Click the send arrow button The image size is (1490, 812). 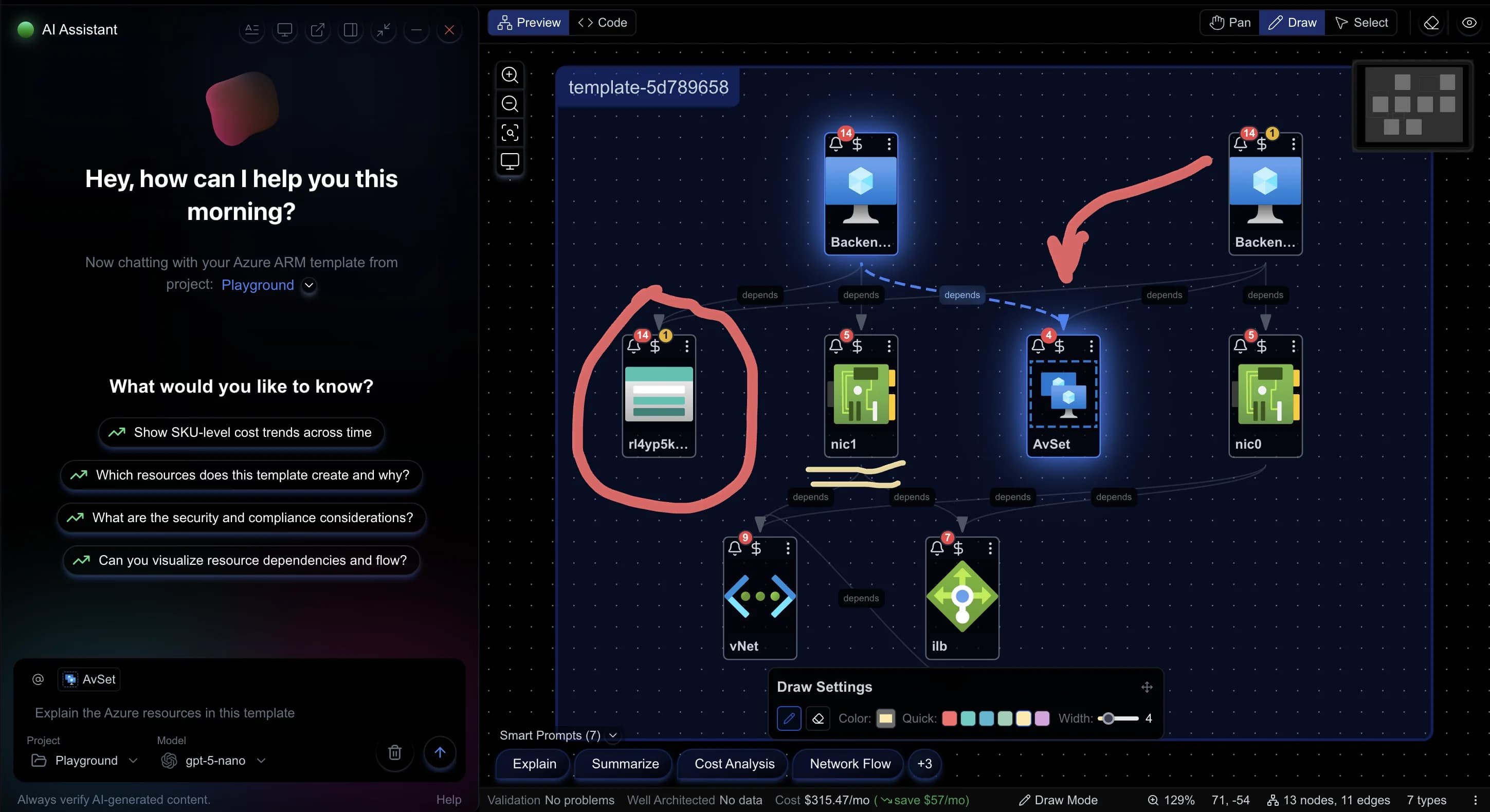440,752
